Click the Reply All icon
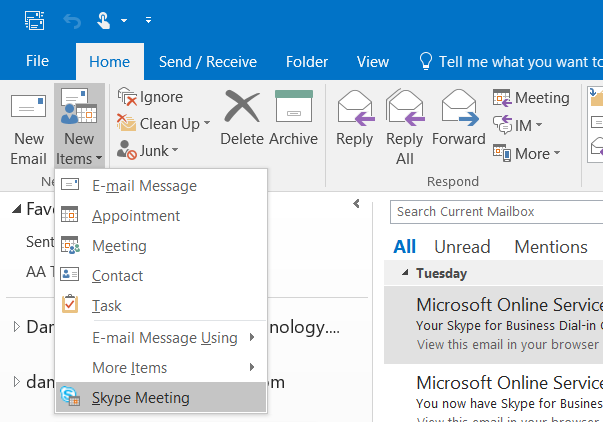Viewport: 603px width, 422px height. pos(405,120)
